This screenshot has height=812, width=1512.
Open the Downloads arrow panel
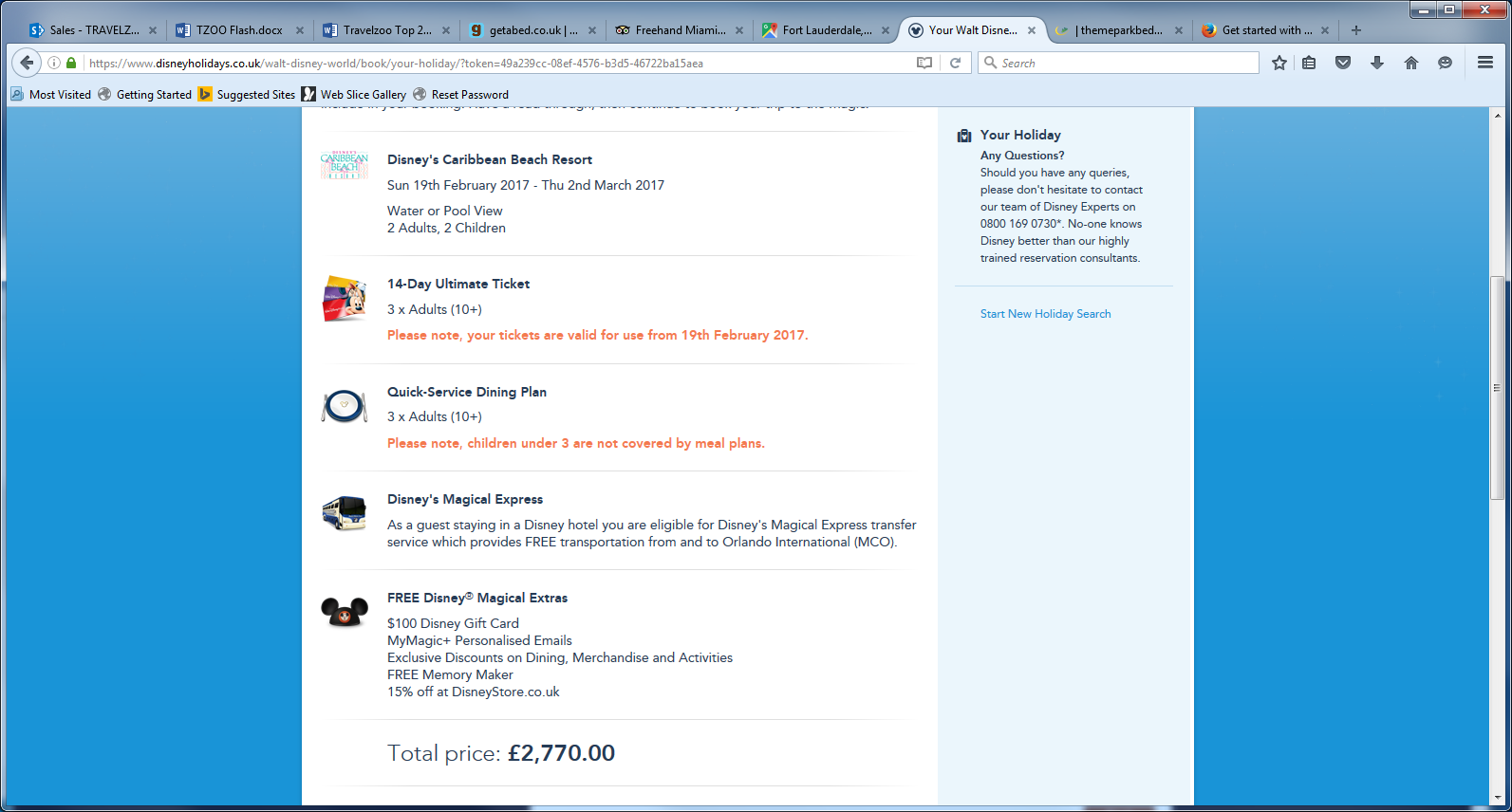coord(1377,63)
